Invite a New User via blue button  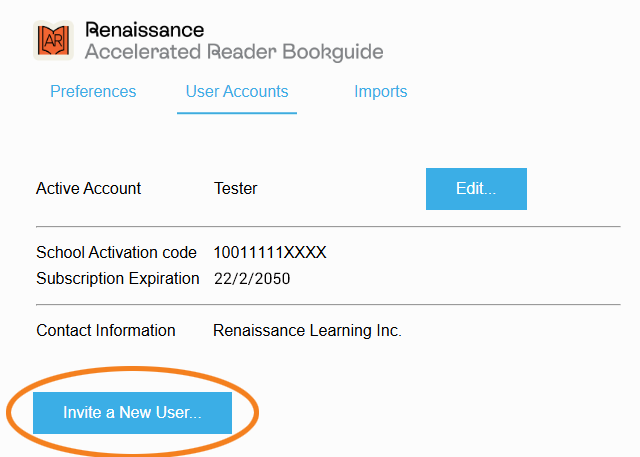tap(132, 413)
